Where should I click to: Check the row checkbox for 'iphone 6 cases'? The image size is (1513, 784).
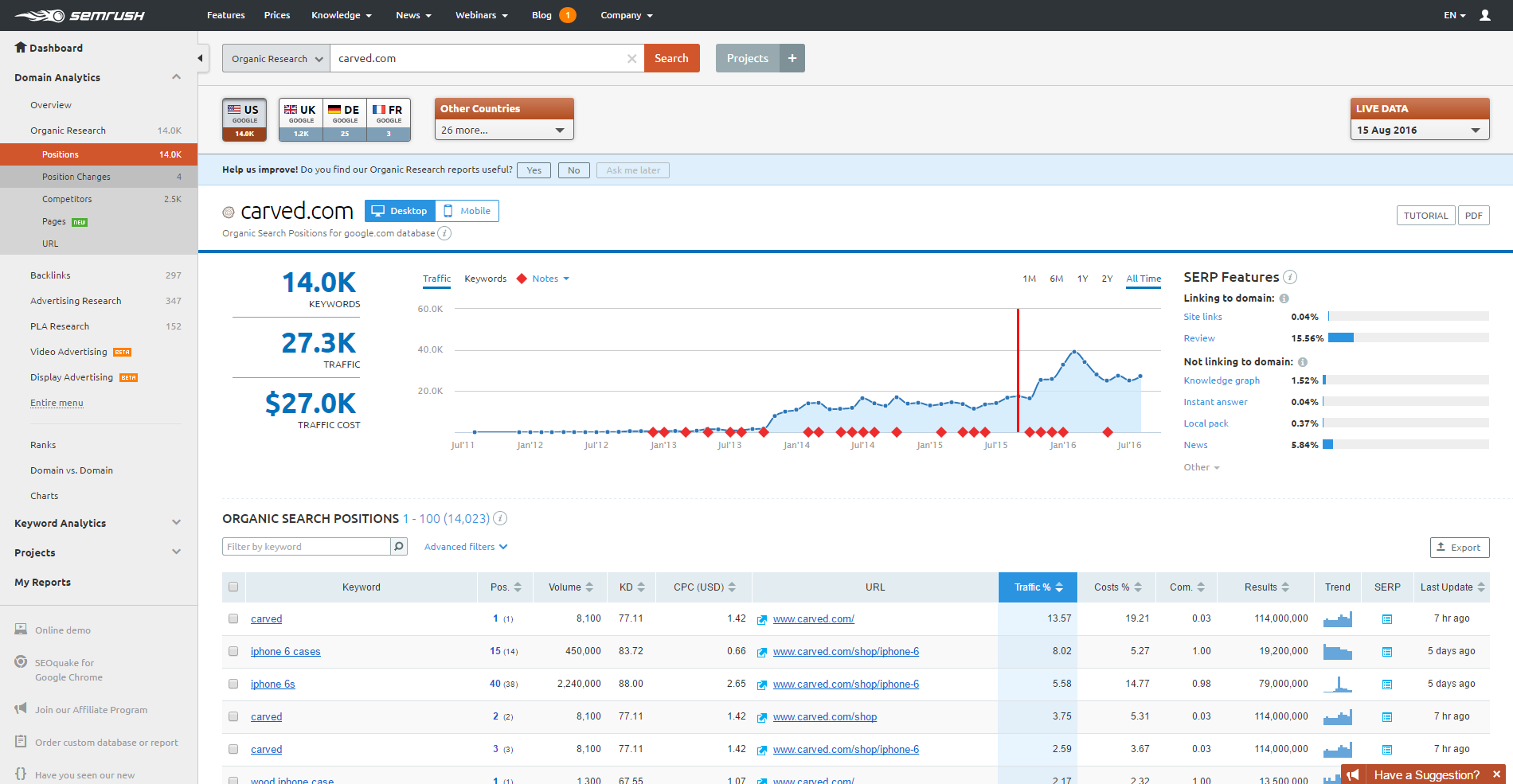pyautogui.click(x=233, y=651)
